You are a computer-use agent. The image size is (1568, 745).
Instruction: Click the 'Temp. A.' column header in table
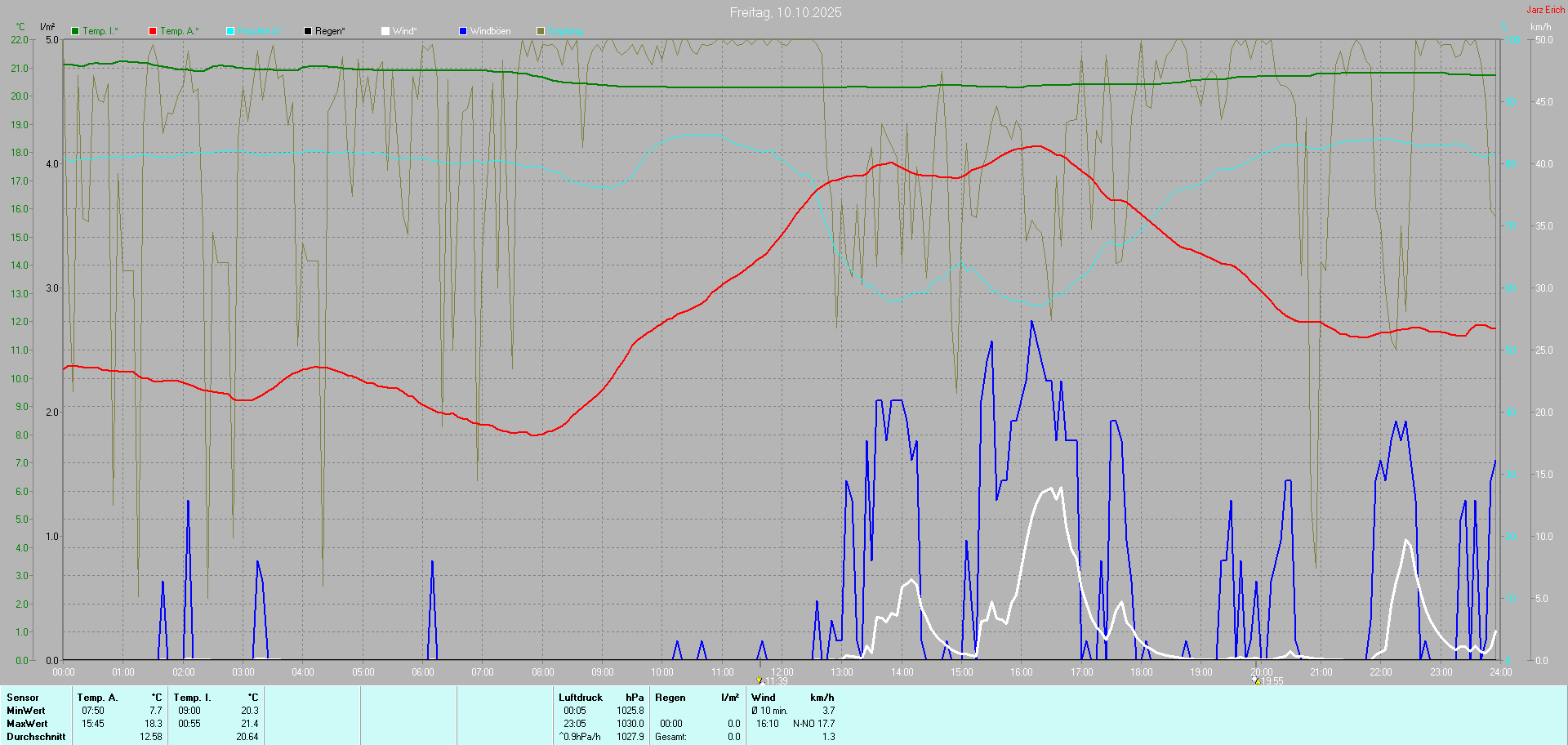pos(98,698)
